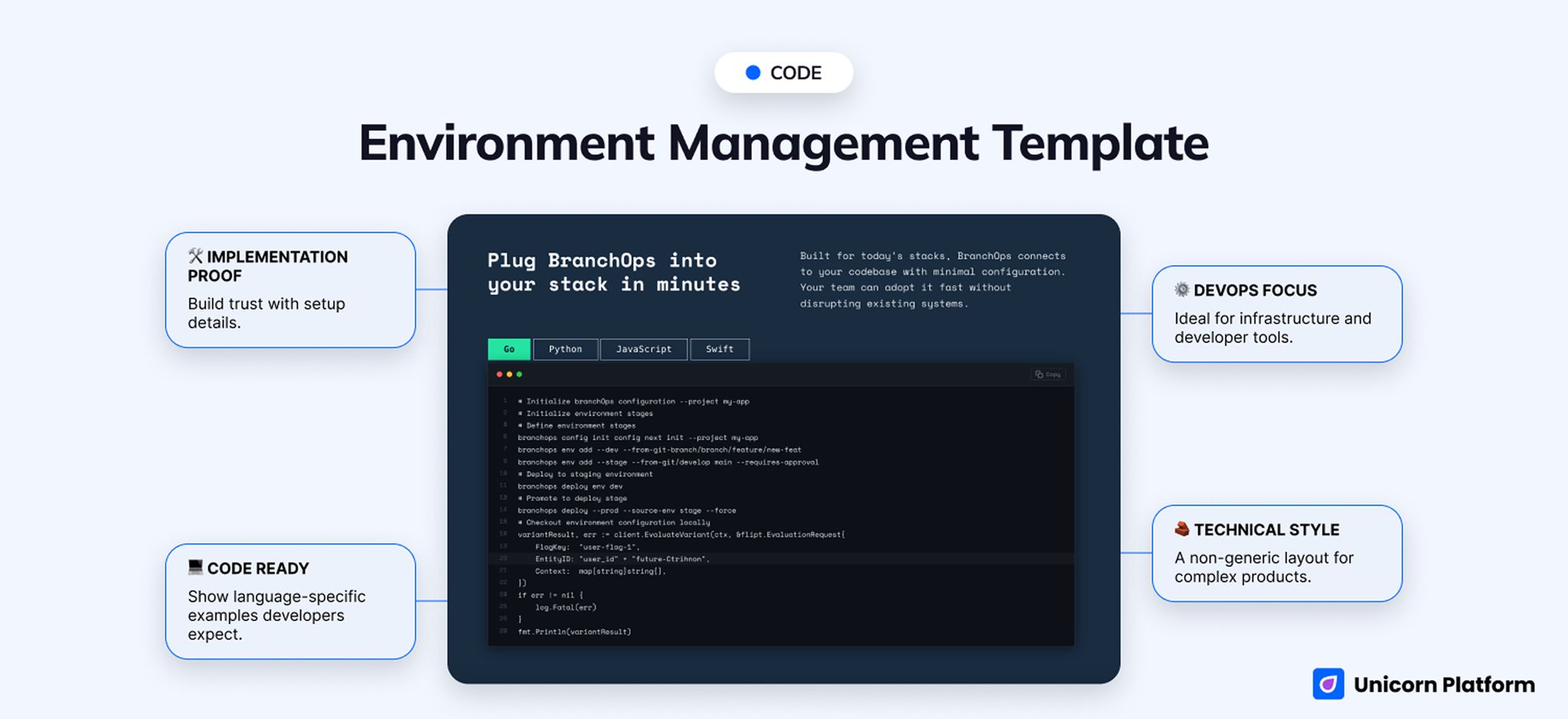The image size is (1568, 719).
Task: Click the green window dot in code editor
Action: (519, 374)
